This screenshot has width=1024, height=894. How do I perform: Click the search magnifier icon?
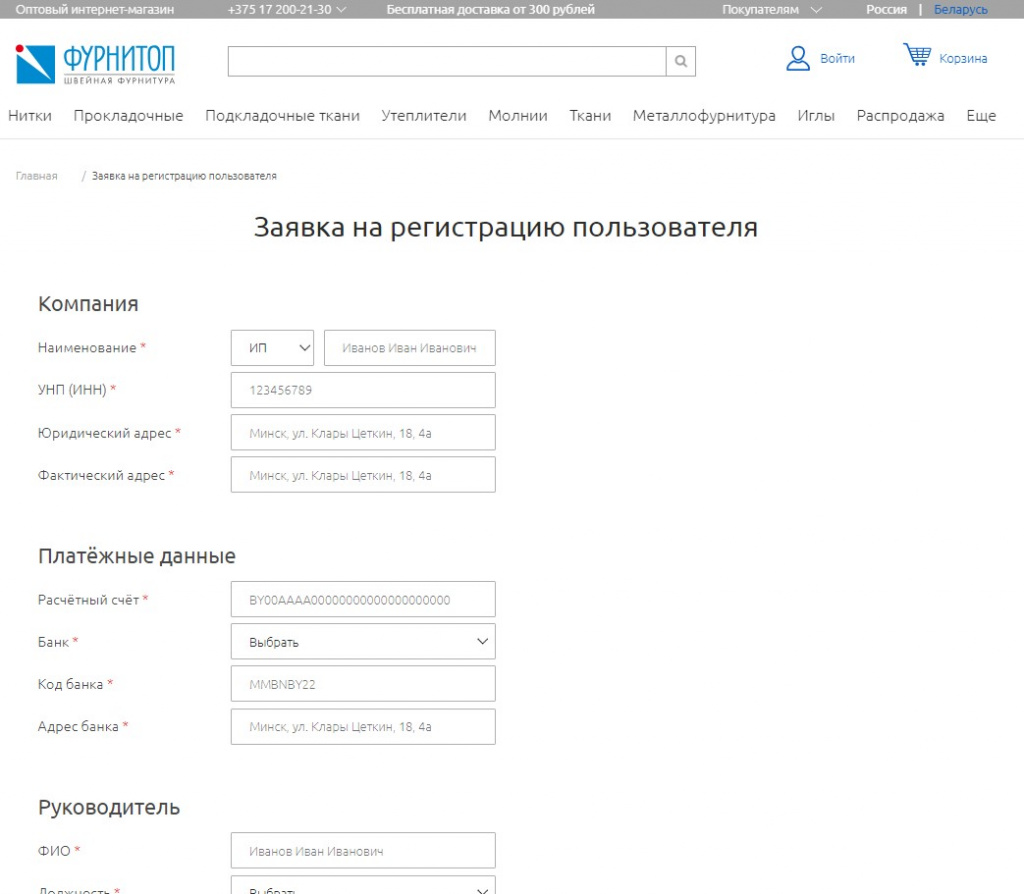(x=680, y=61)
